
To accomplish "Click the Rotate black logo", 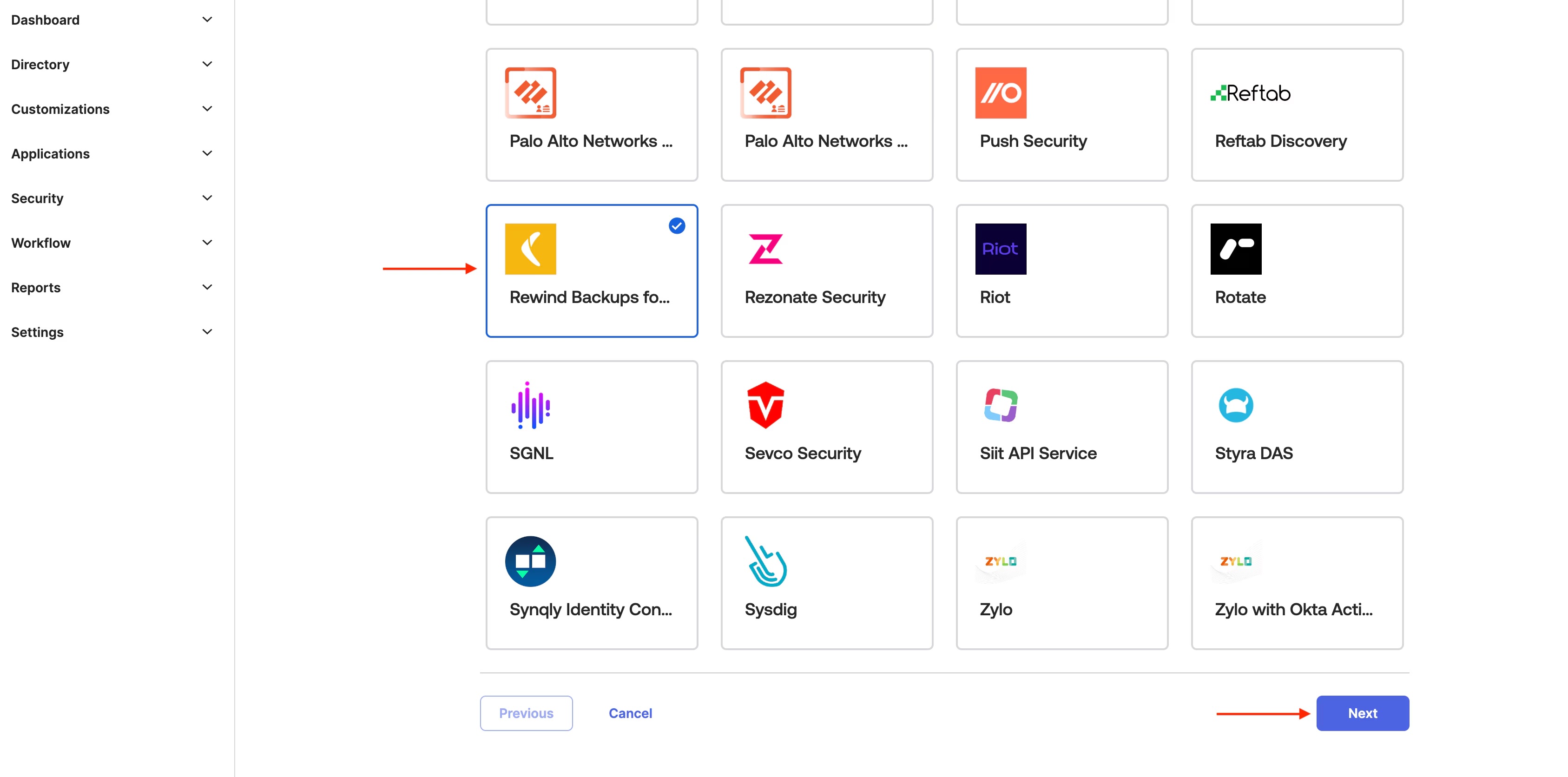I will coord(1236,249).
